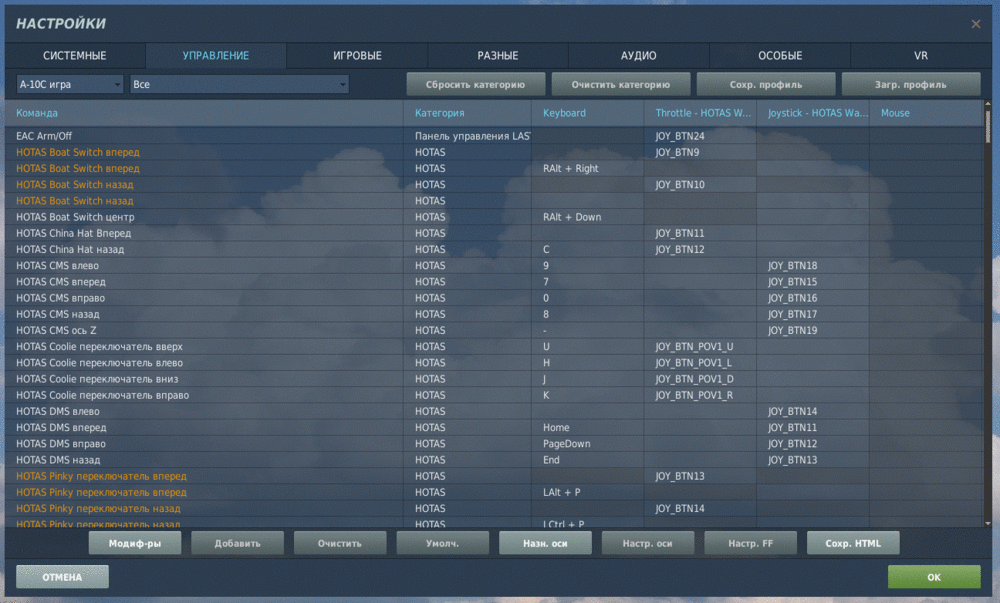Load profile with Загр. профиль button

click(x=911, y=84)
